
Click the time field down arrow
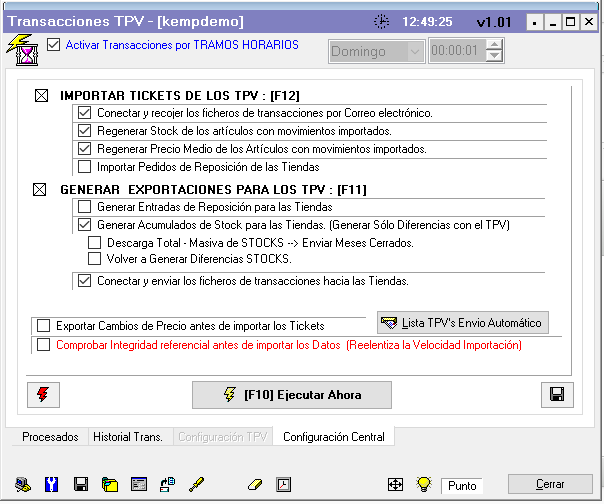(x=494, y=57)
